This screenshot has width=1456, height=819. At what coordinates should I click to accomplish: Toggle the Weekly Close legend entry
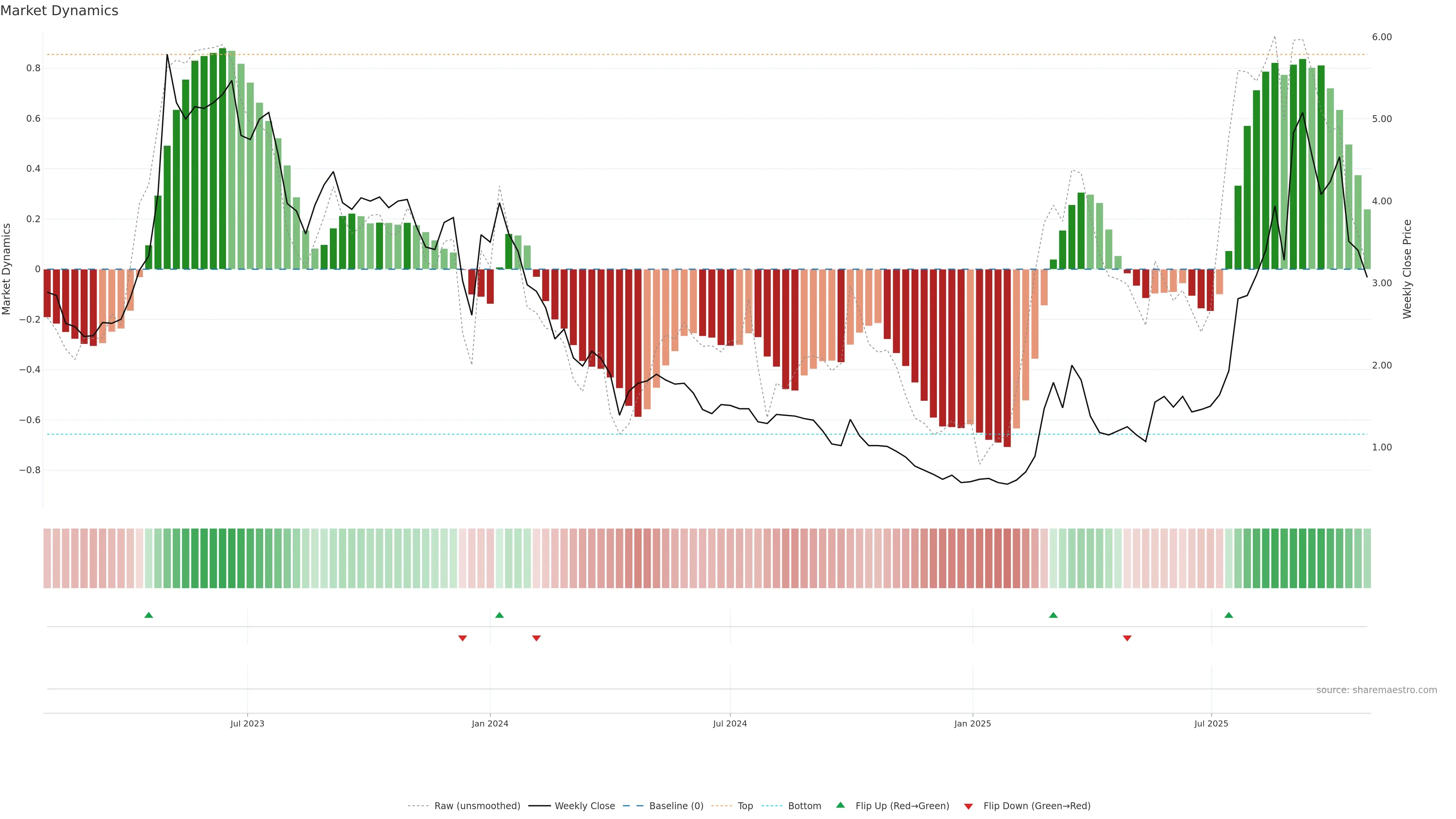[x=584, y=806]
